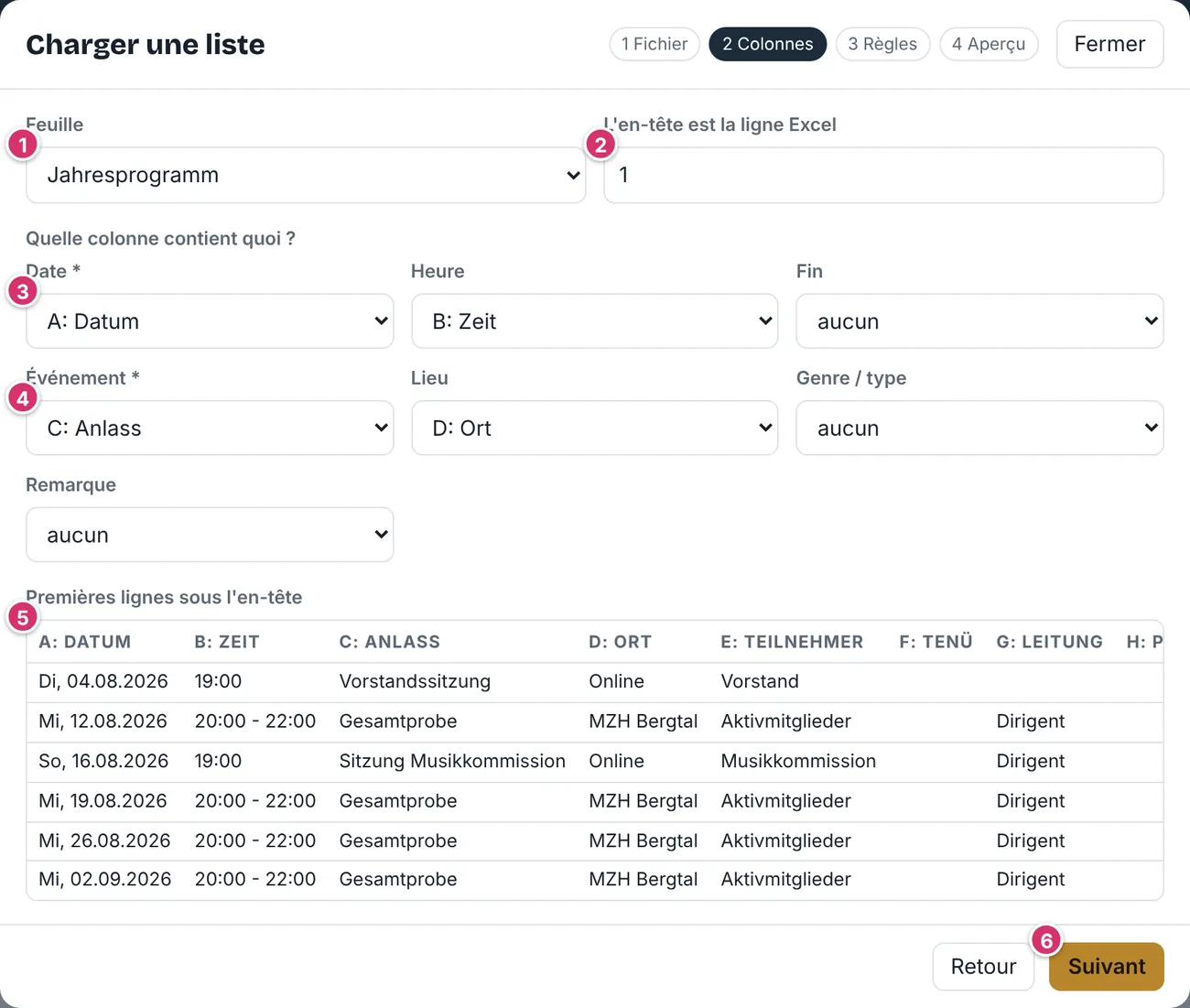This screenshot has height=1008, width=1190.
Task: Select the date Mi, 26.08.2026
Action: coord(104,840)
